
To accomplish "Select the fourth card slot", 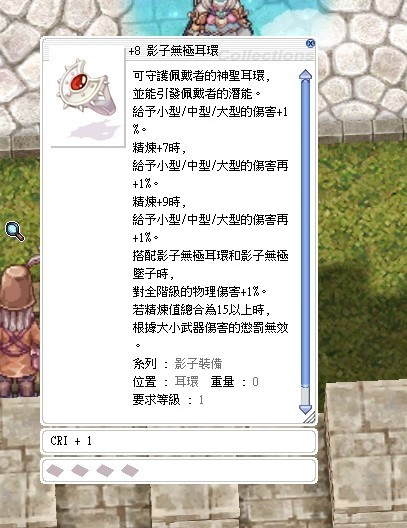I will coord(130,470).
